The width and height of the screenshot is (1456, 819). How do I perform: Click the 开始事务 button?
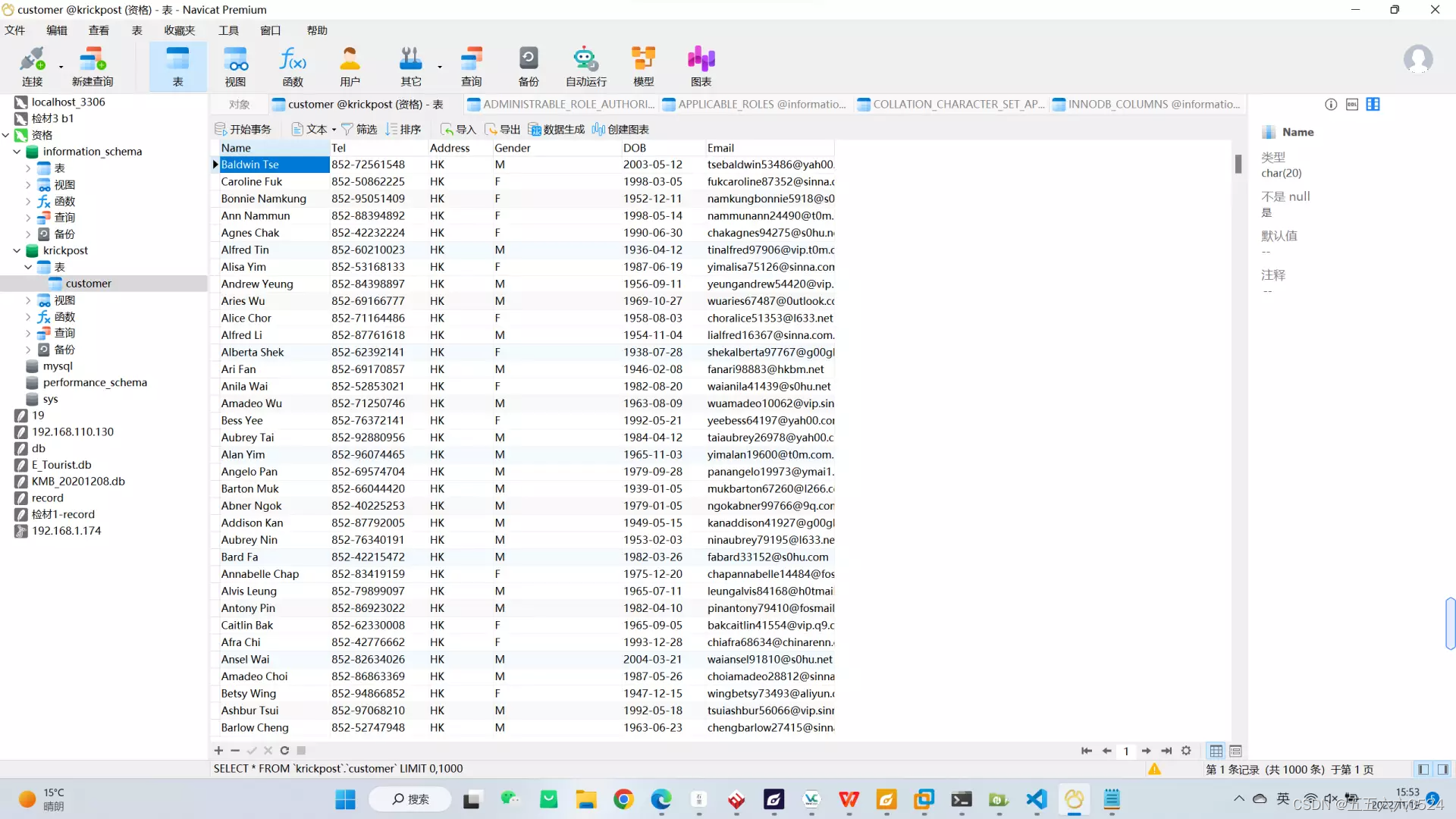pos(243,130)
